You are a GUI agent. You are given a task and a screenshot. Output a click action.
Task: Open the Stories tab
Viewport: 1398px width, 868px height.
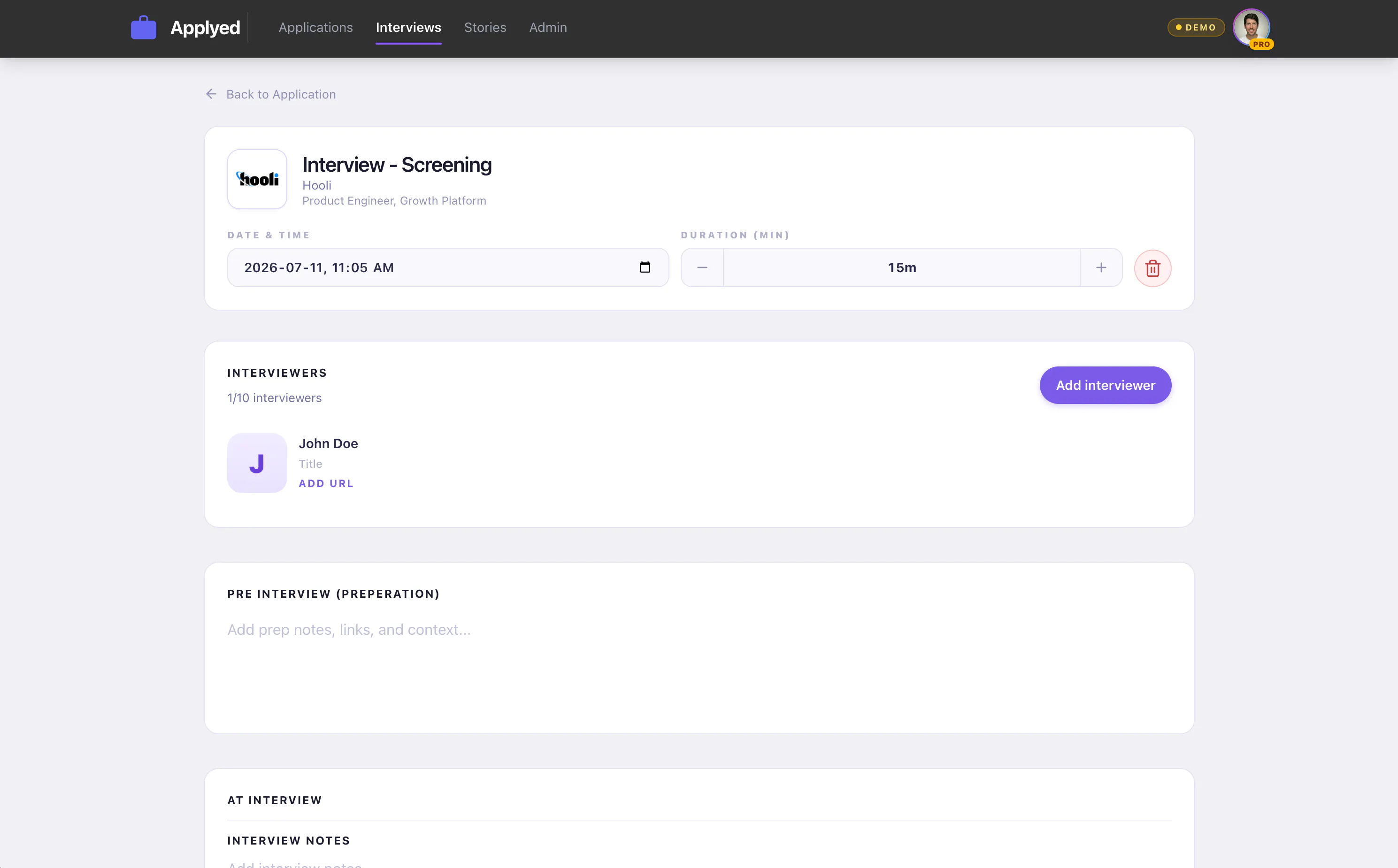[485, 27]
